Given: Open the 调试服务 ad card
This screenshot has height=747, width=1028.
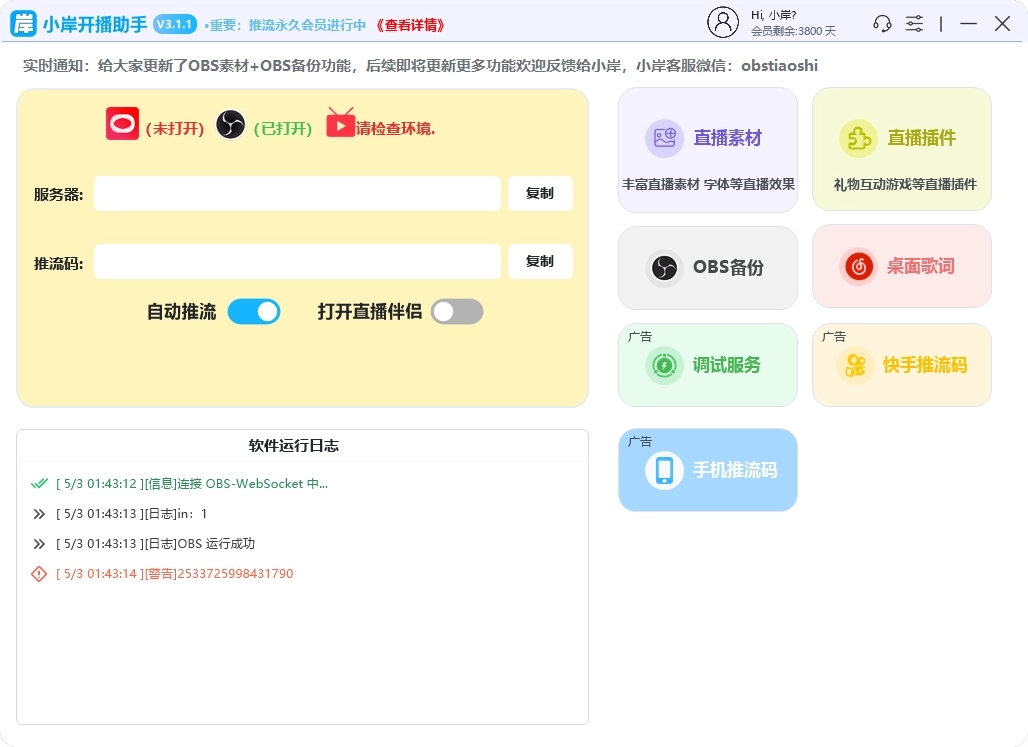Looking at the screenshot, I should 708,365.
